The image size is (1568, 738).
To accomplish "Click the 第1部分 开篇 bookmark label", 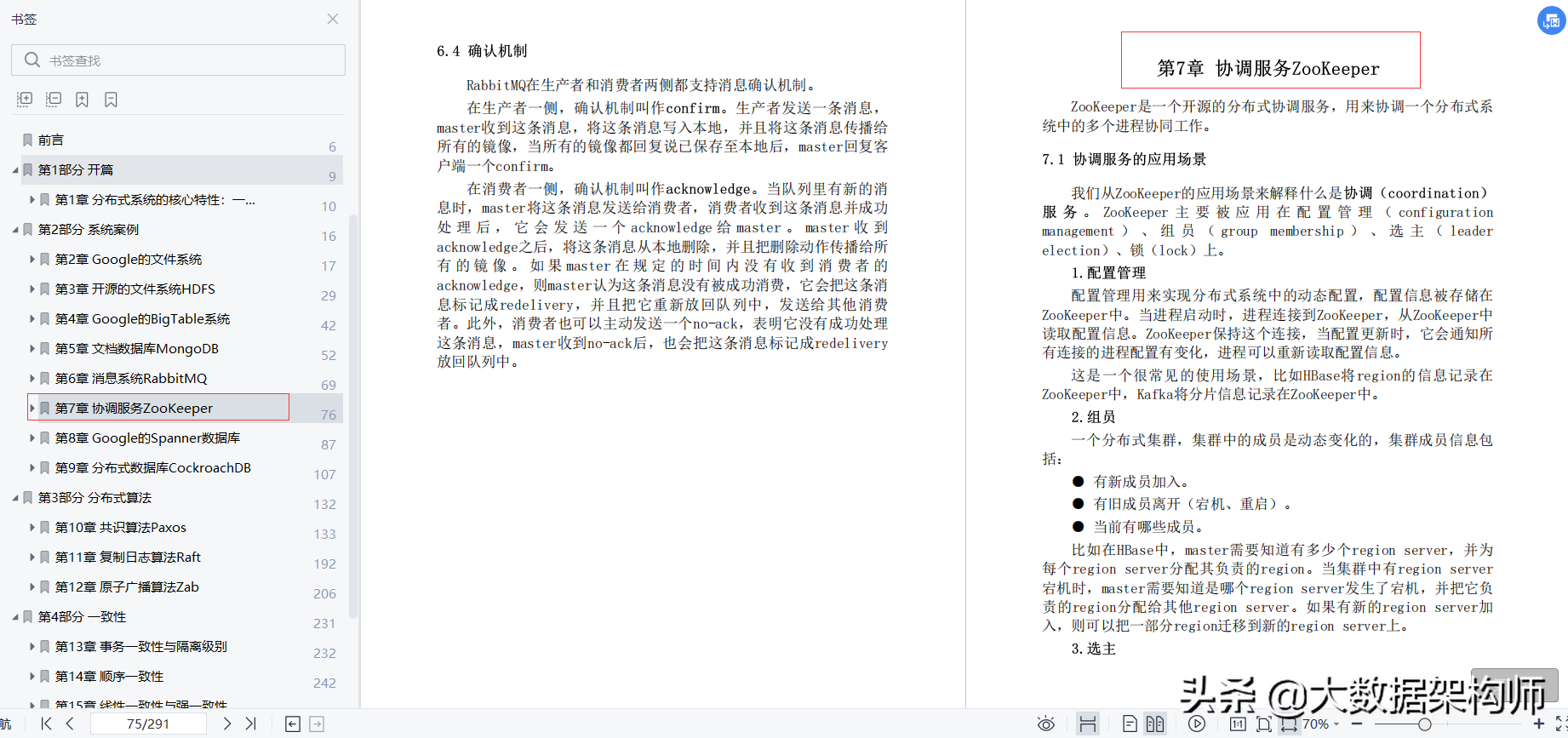I will [x=76, y=169].
